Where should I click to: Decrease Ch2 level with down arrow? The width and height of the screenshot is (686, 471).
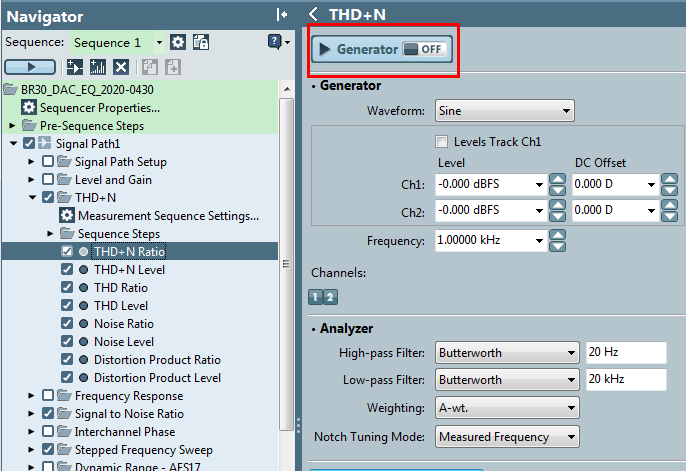[x=557, y=216]
